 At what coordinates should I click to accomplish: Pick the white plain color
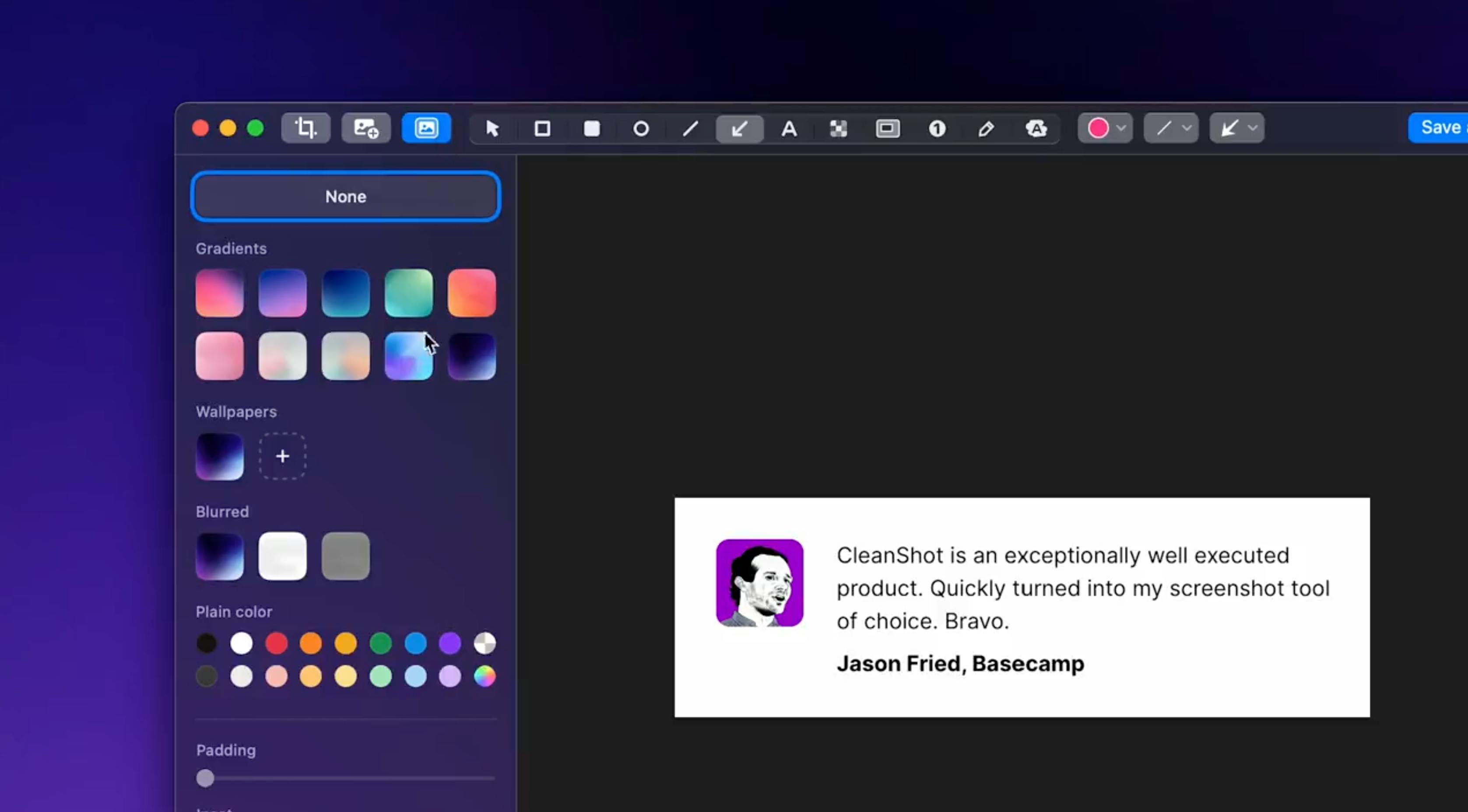pyautogui.click(x=242, y=643)
